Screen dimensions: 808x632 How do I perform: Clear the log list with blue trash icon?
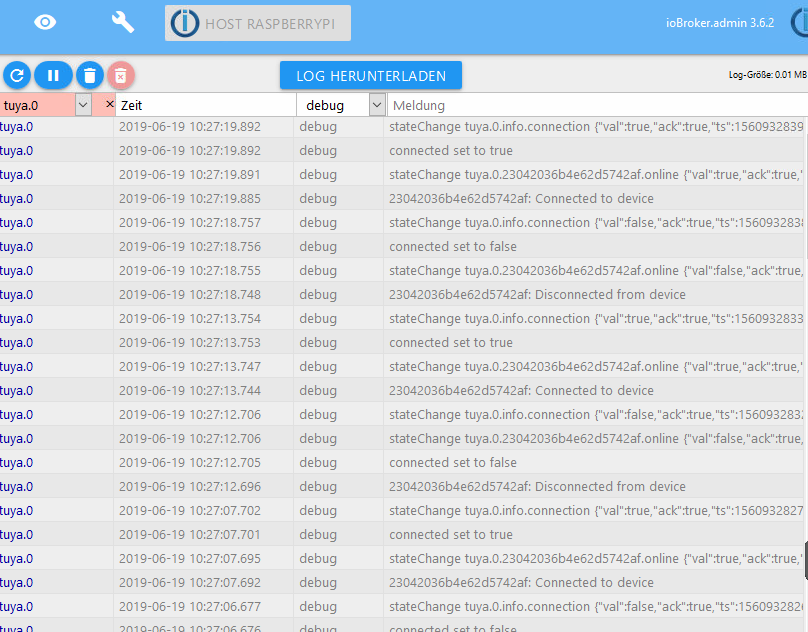[x=90, y=76]
